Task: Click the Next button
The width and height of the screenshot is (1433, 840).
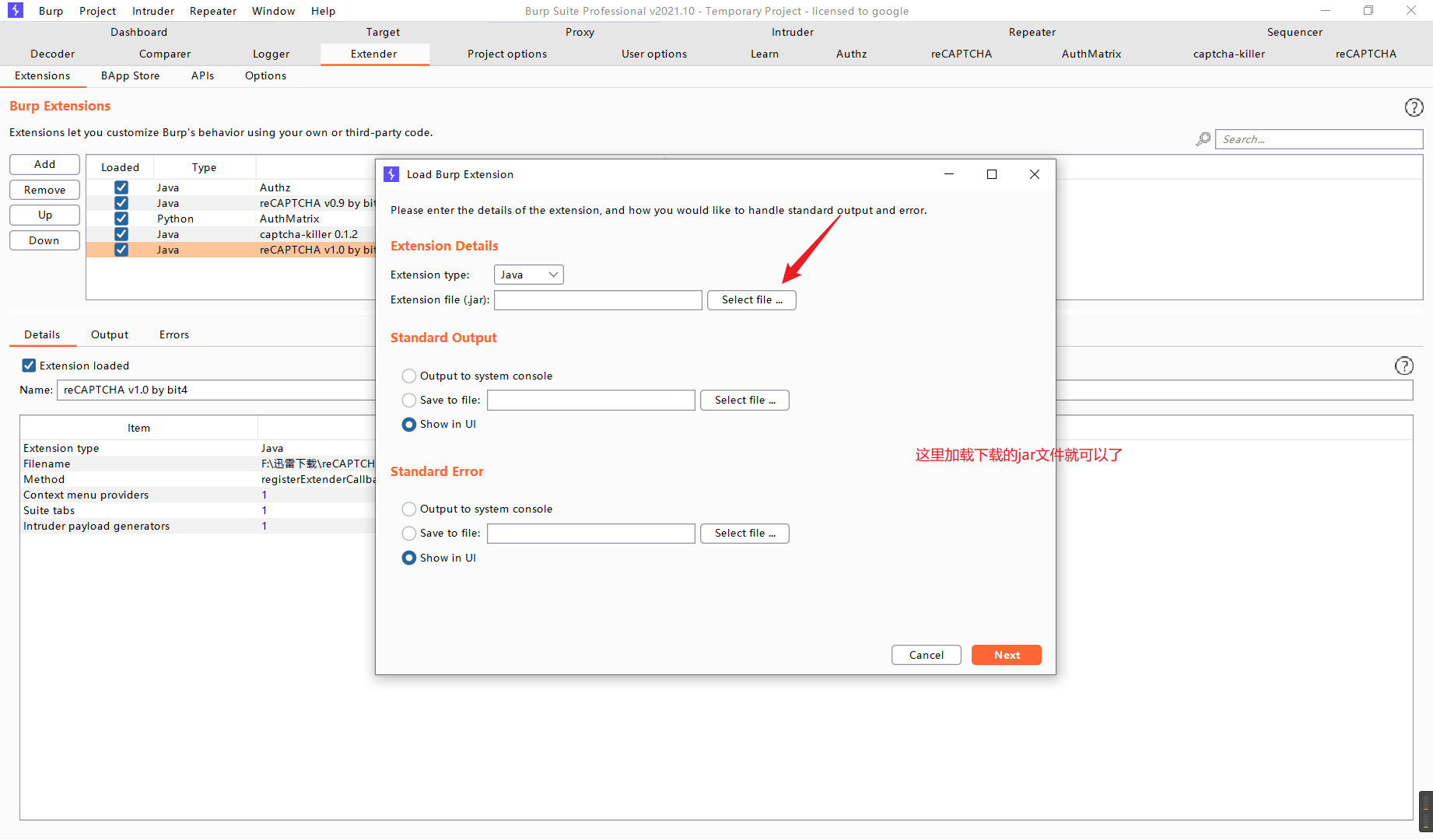Action: 1007,655
